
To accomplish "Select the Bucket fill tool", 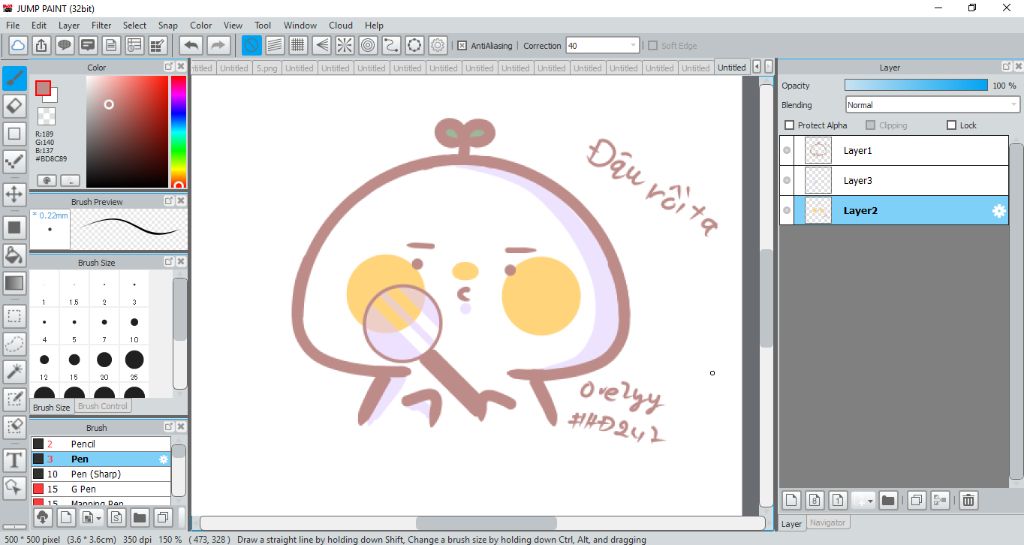I will click(x=14, y=255).
